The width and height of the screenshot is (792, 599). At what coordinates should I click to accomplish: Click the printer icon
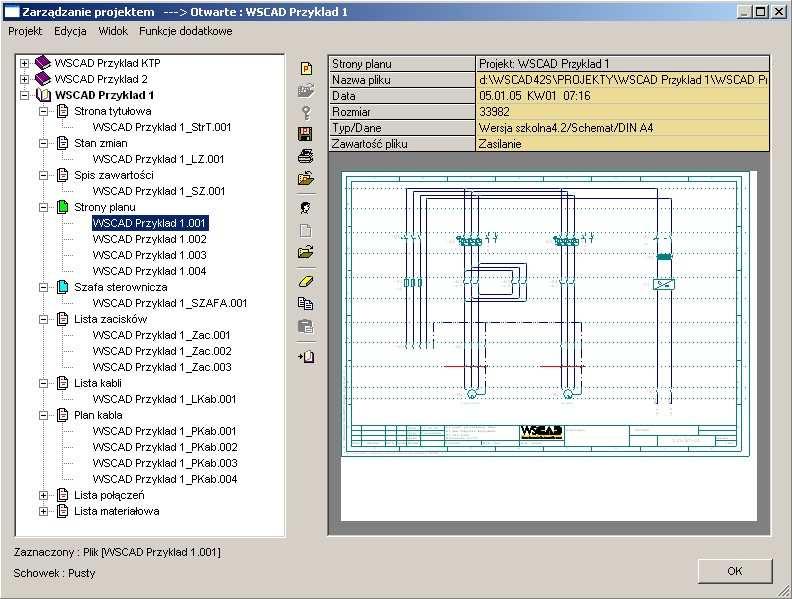pyautogui.click(x=306, y=156)
